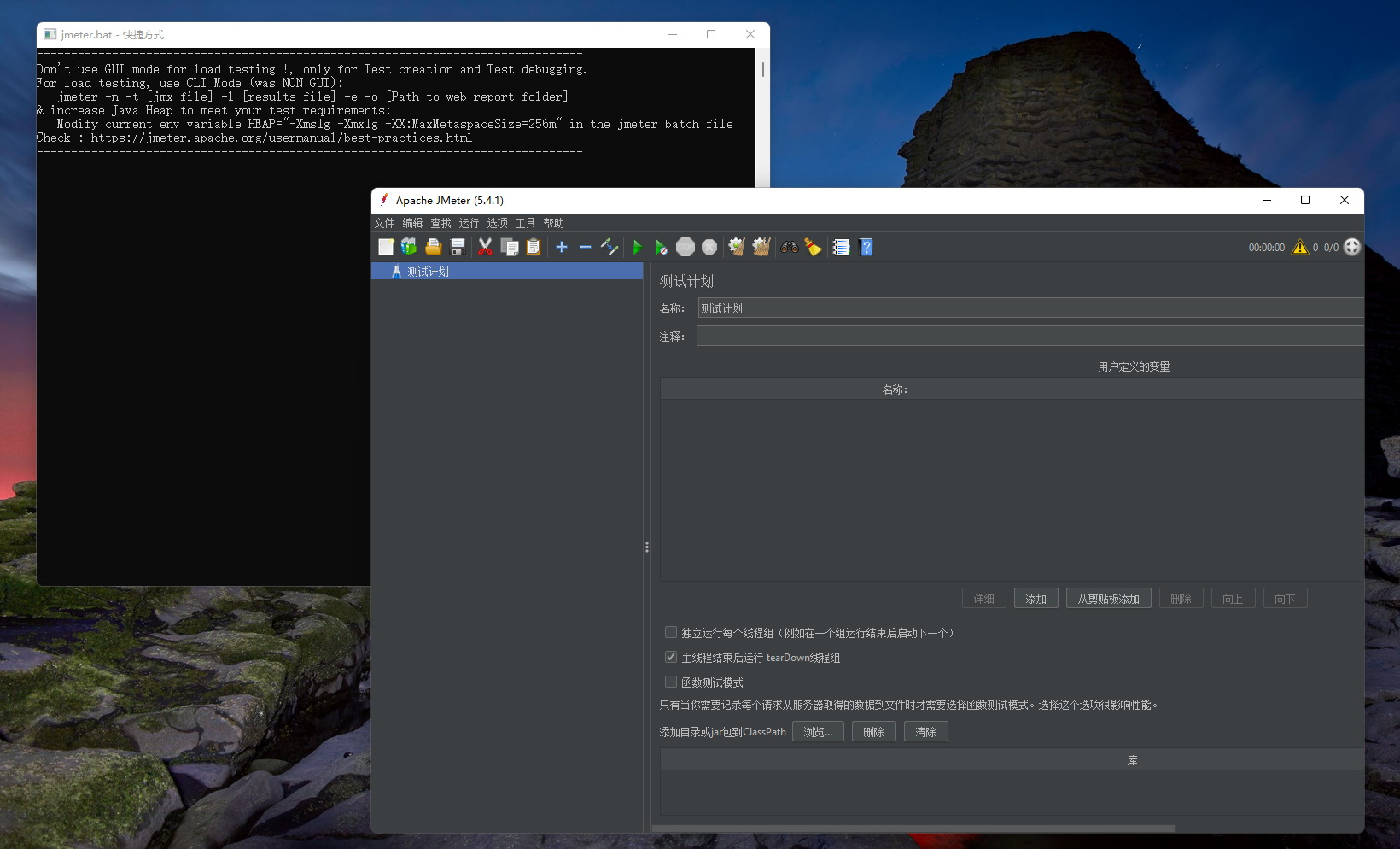This screenshot has width=1400, height=849.
Task: Click the New test plan icon
Action: point(386,247)
